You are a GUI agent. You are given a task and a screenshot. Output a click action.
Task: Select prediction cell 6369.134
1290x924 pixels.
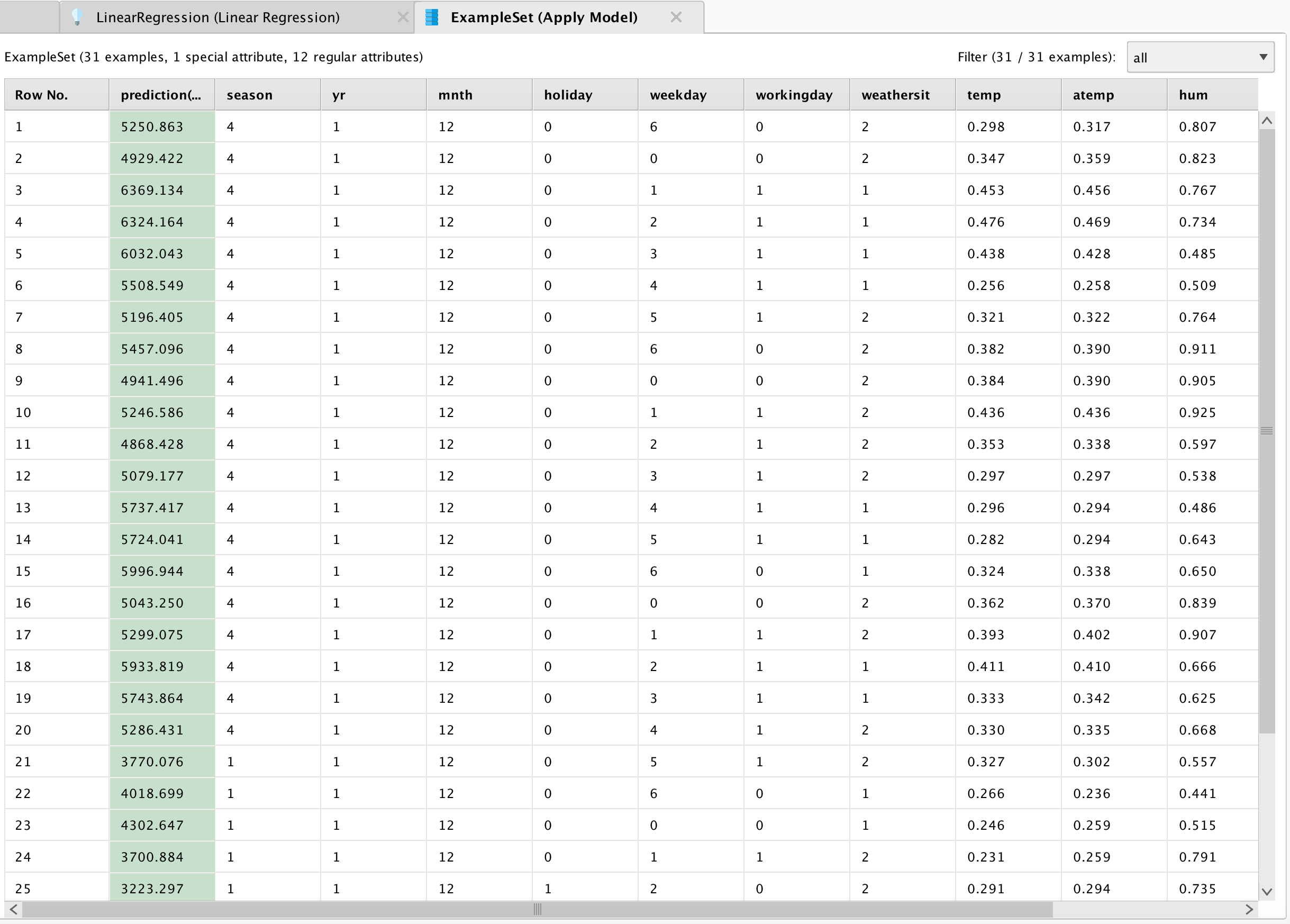point(162,190)
